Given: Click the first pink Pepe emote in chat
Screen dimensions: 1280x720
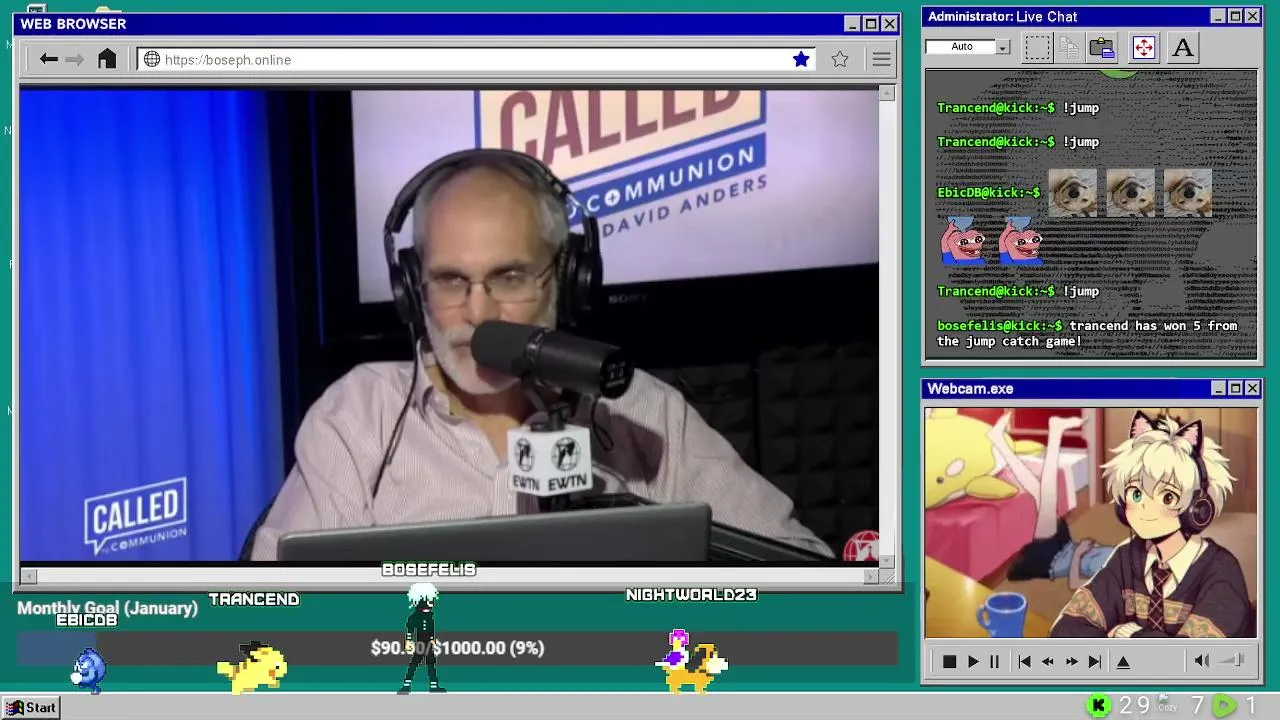Looking at the screenshot, I should pyautogui.click(x=965, y=241).
